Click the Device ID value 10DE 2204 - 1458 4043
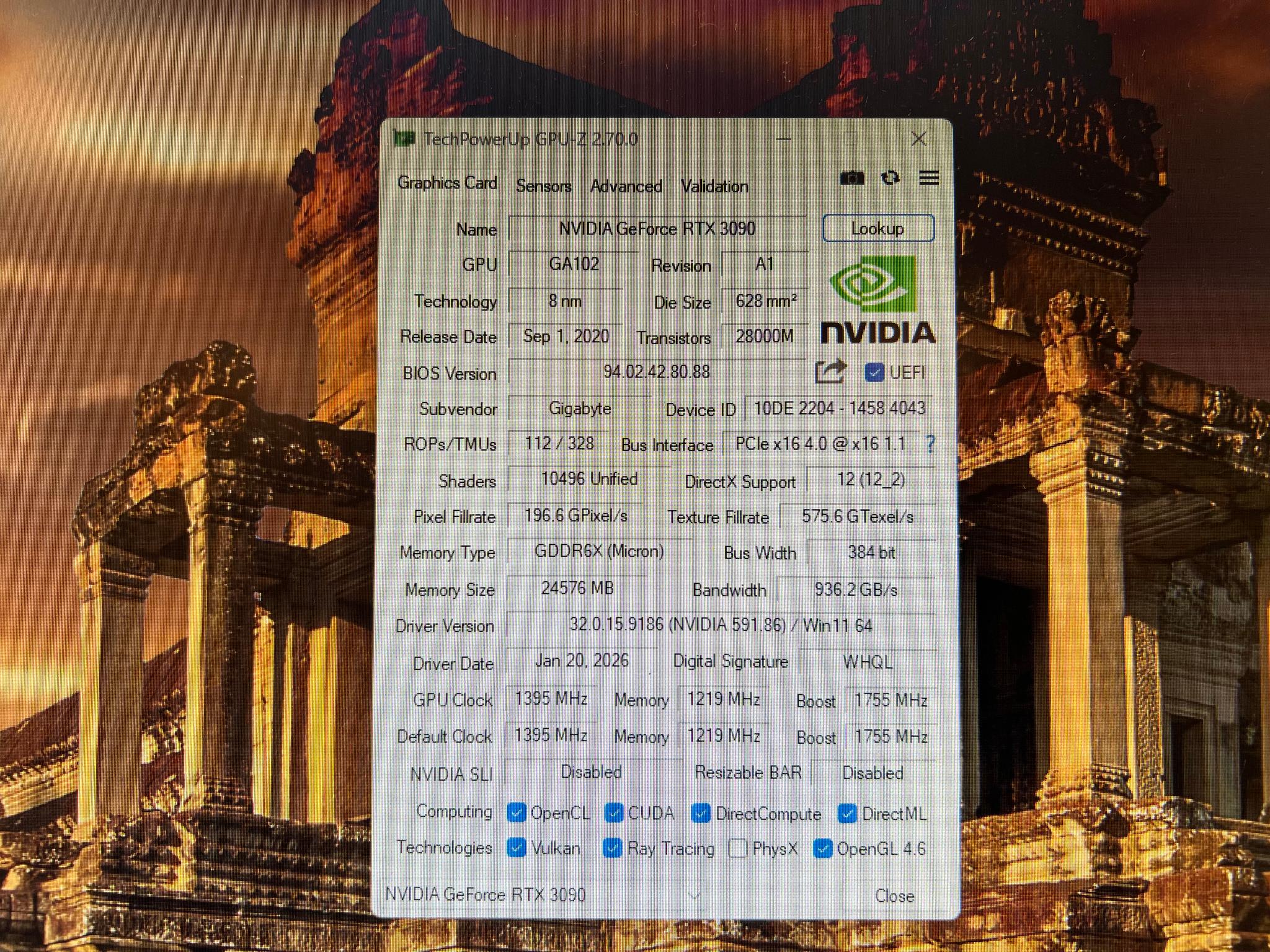 point(840,408)
